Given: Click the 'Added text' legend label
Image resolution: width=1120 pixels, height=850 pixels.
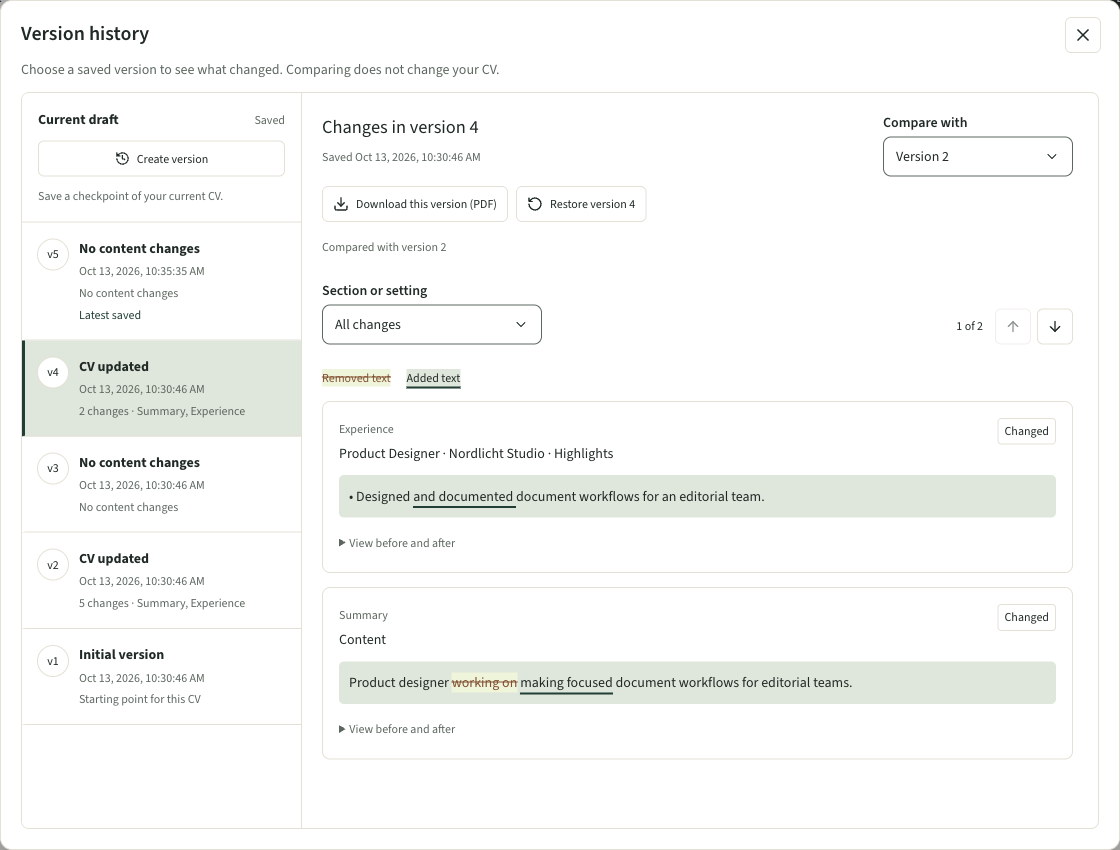Looking at the screenshot, I should pos(434,378).
